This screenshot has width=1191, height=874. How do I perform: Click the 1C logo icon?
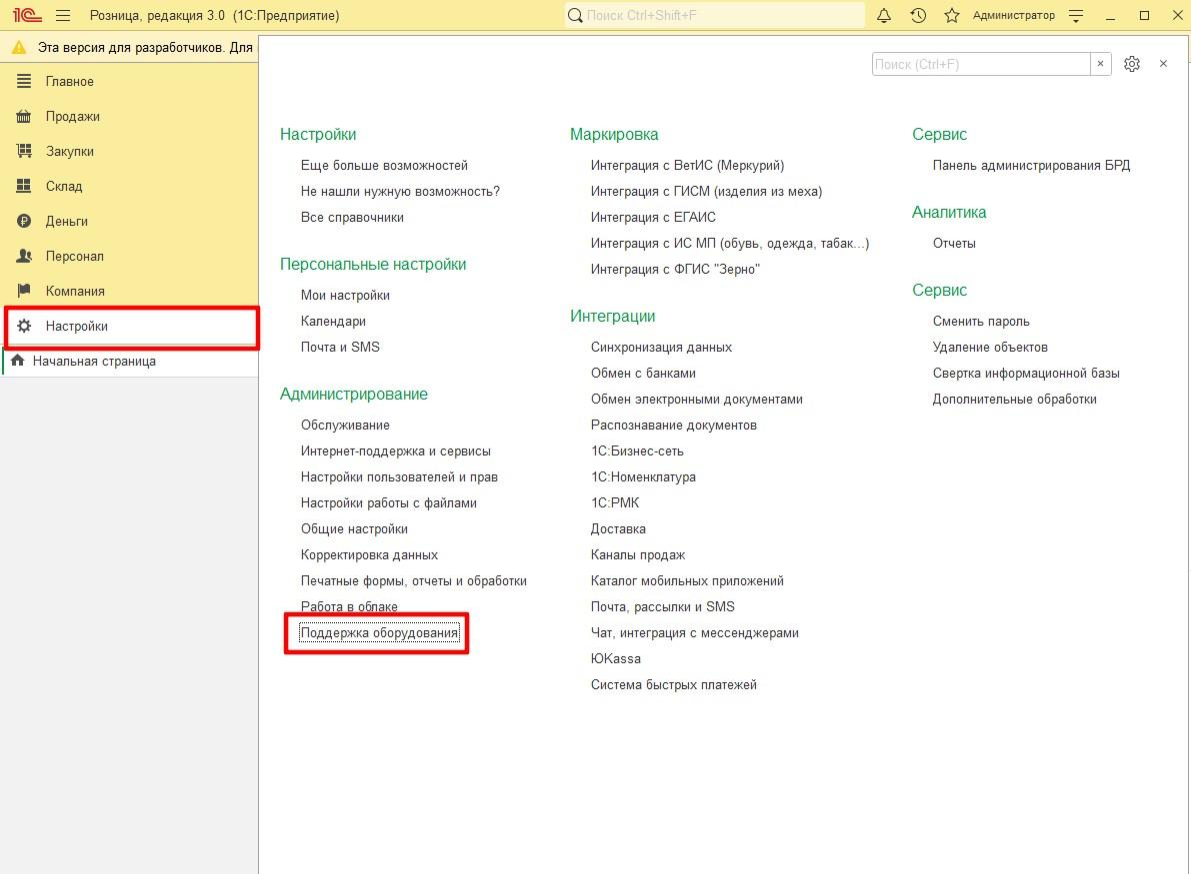coord(27,15)
